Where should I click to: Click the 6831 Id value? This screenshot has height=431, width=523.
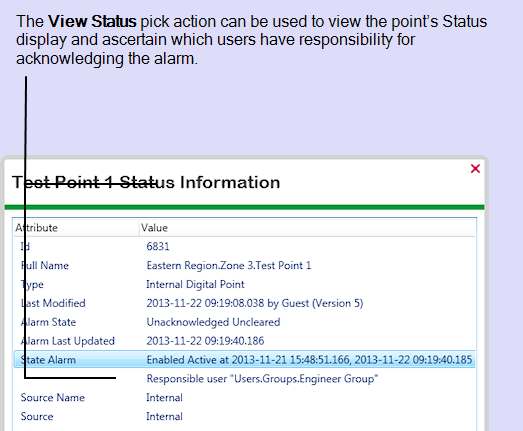158,247
